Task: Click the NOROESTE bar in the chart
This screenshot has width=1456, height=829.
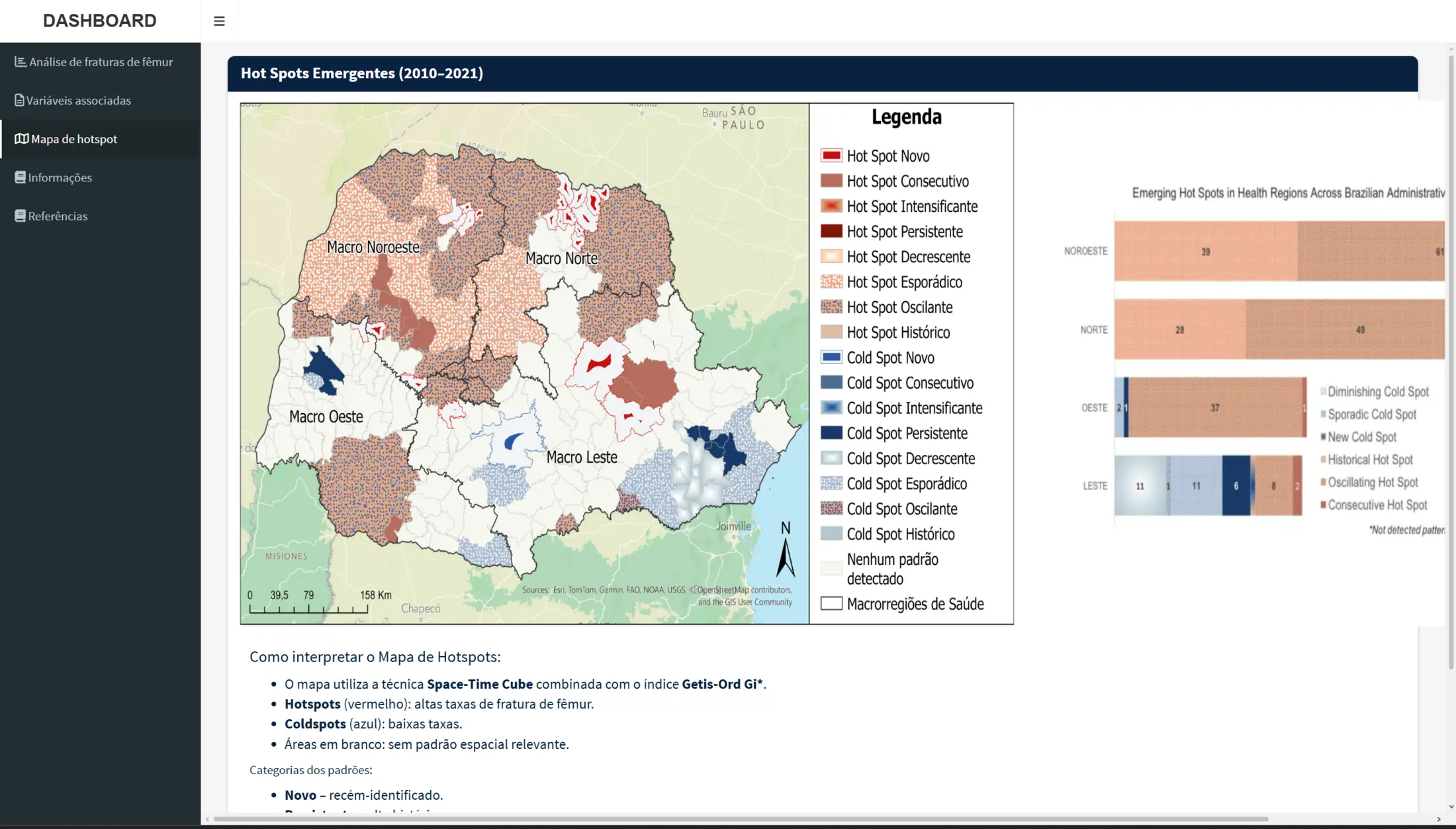Action: pyautogui.click(x=1279, y=251)
